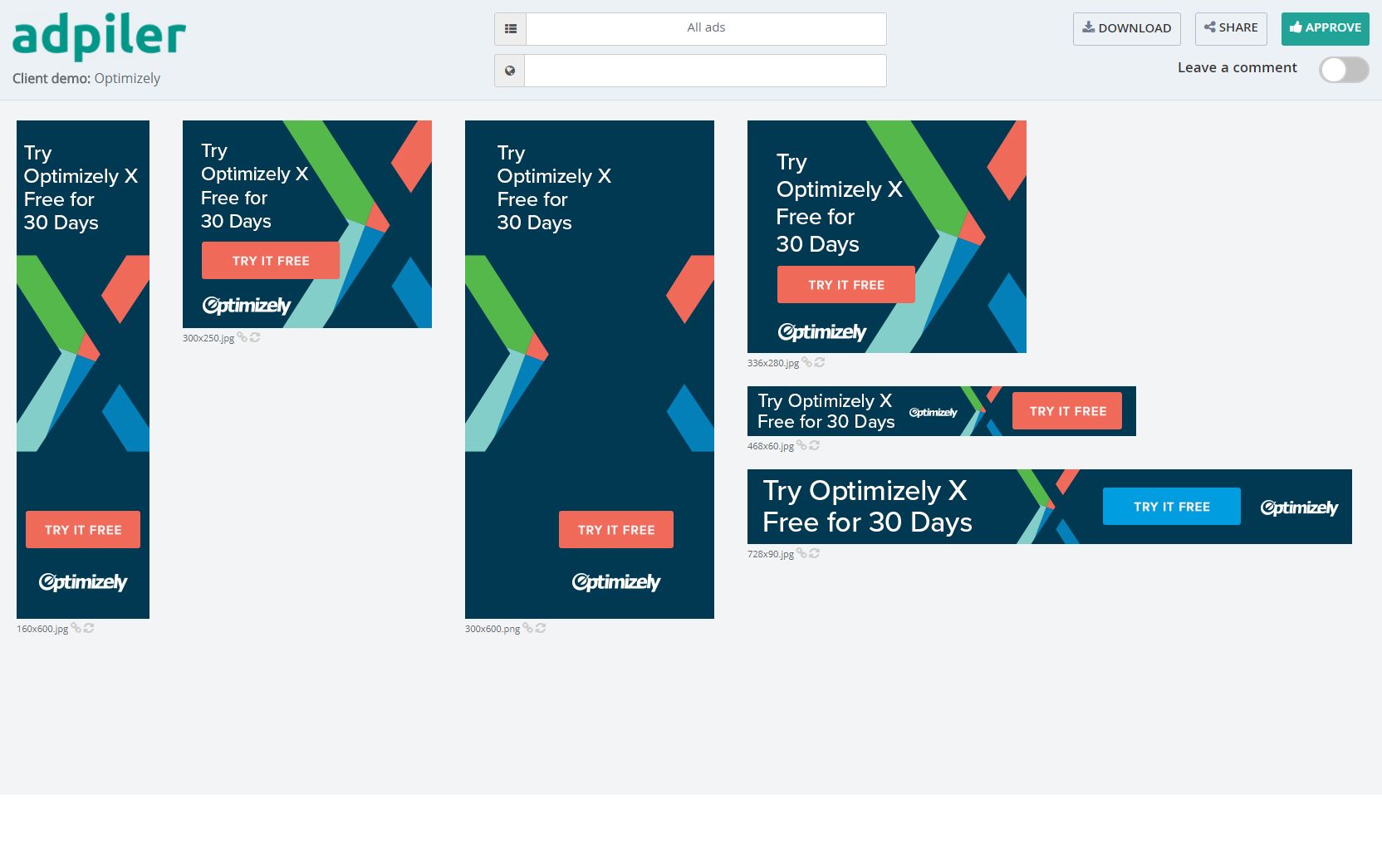Approve the ad campaign

(x=1325, y=27)
